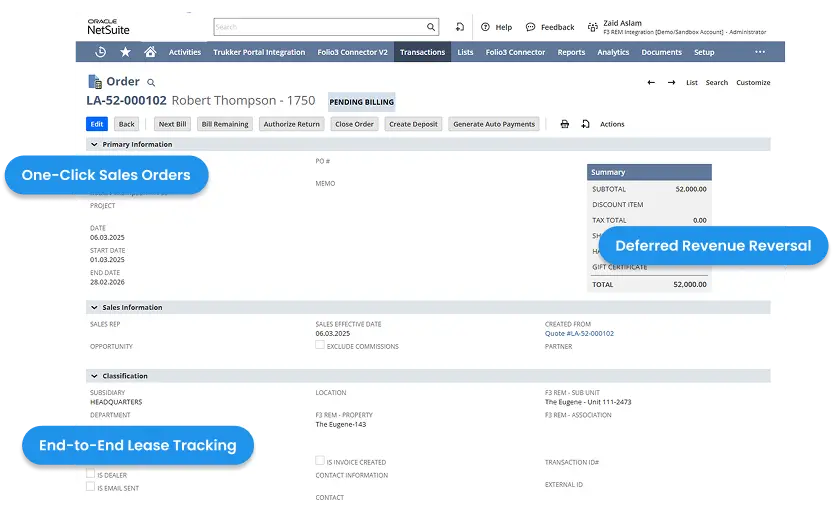
Task: Go to next record with right arrow
Action: tap(672, 82)
